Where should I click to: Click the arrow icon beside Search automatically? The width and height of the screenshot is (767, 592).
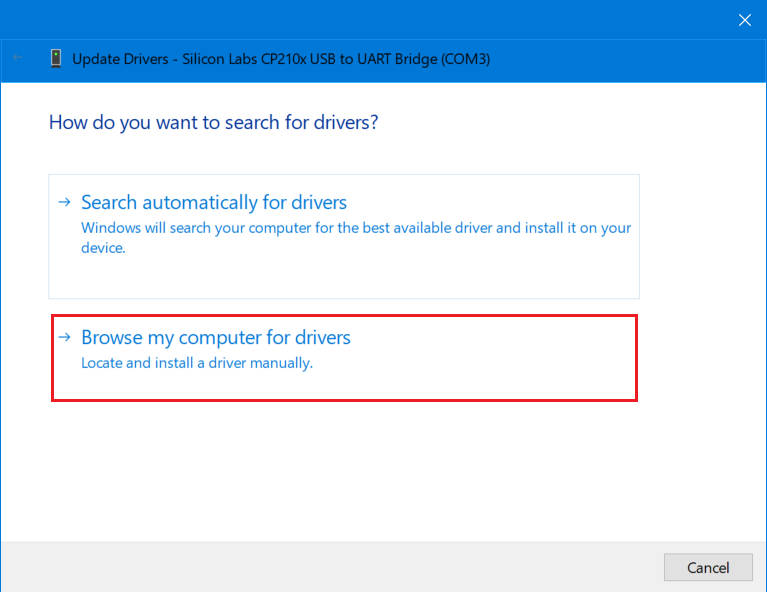tap(64, 202)
